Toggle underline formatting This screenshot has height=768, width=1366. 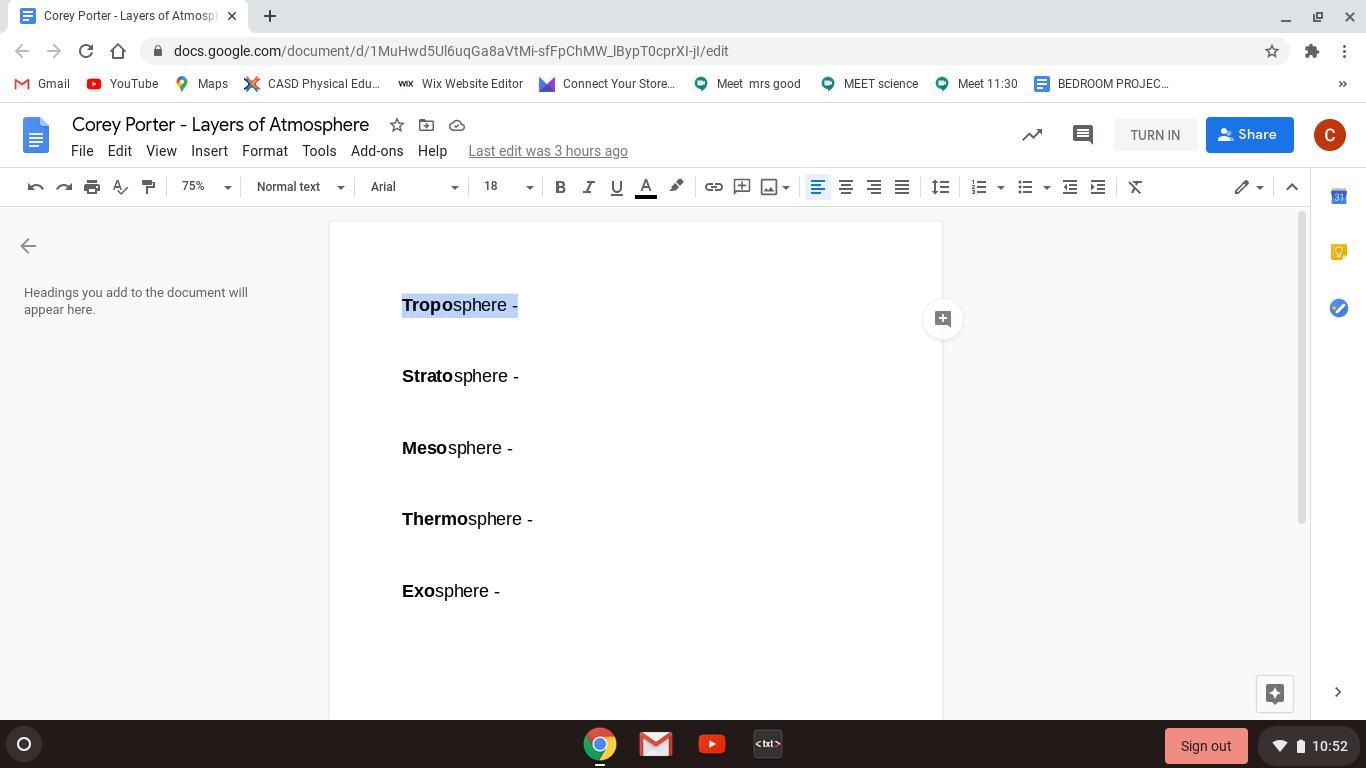616,187
